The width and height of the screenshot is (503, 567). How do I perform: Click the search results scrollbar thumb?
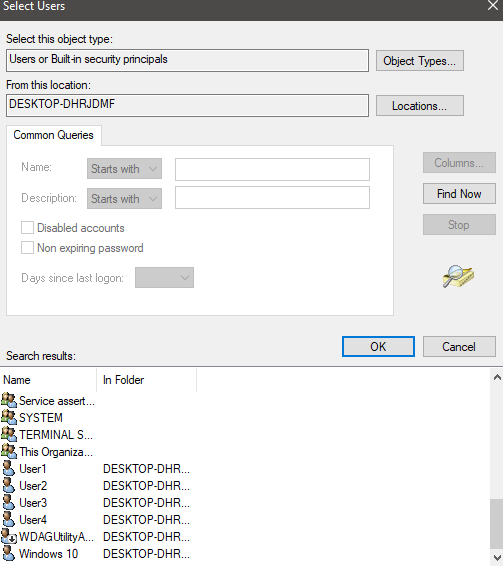pos(497,524)
